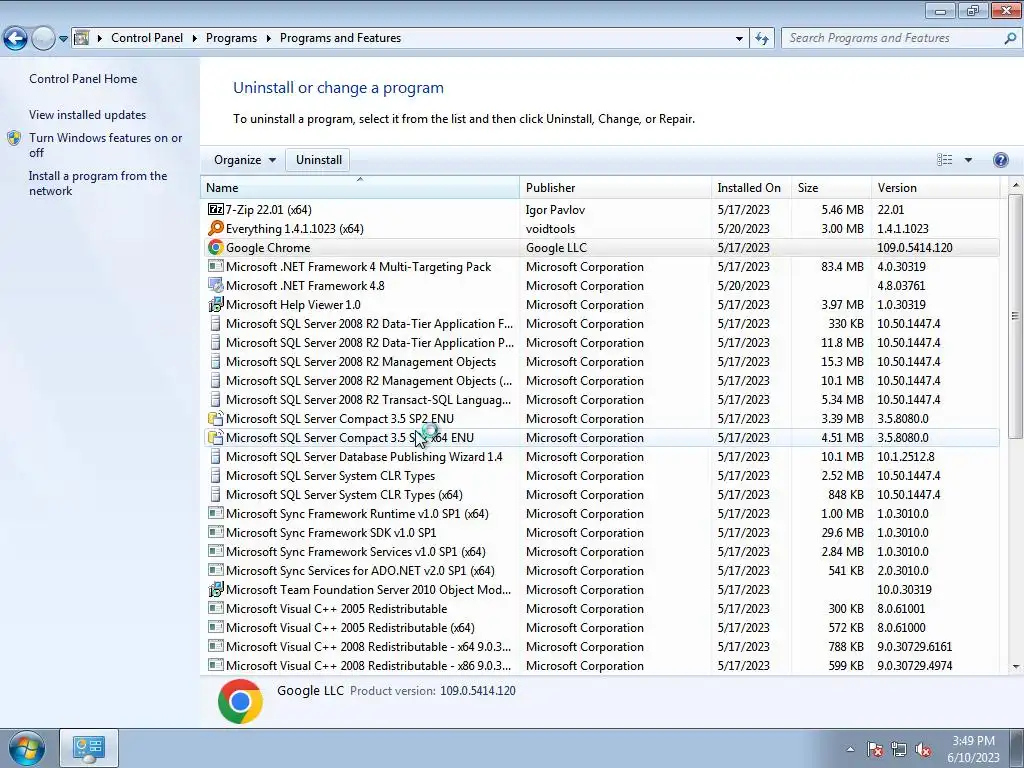Click the search magnifier icon
Image resolution: width=1024 pixels, height=768 pixels.
[x=1010, y=39]
